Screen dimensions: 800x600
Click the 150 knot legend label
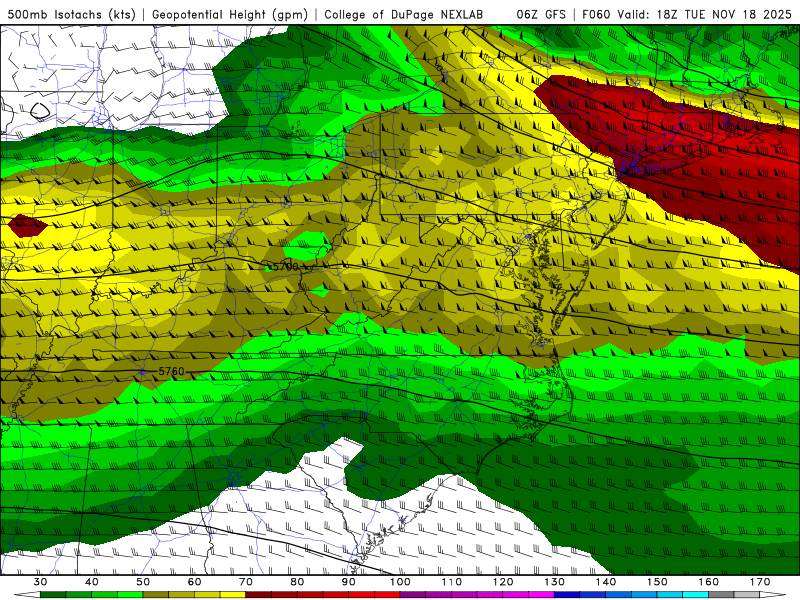tap(658, 582)
